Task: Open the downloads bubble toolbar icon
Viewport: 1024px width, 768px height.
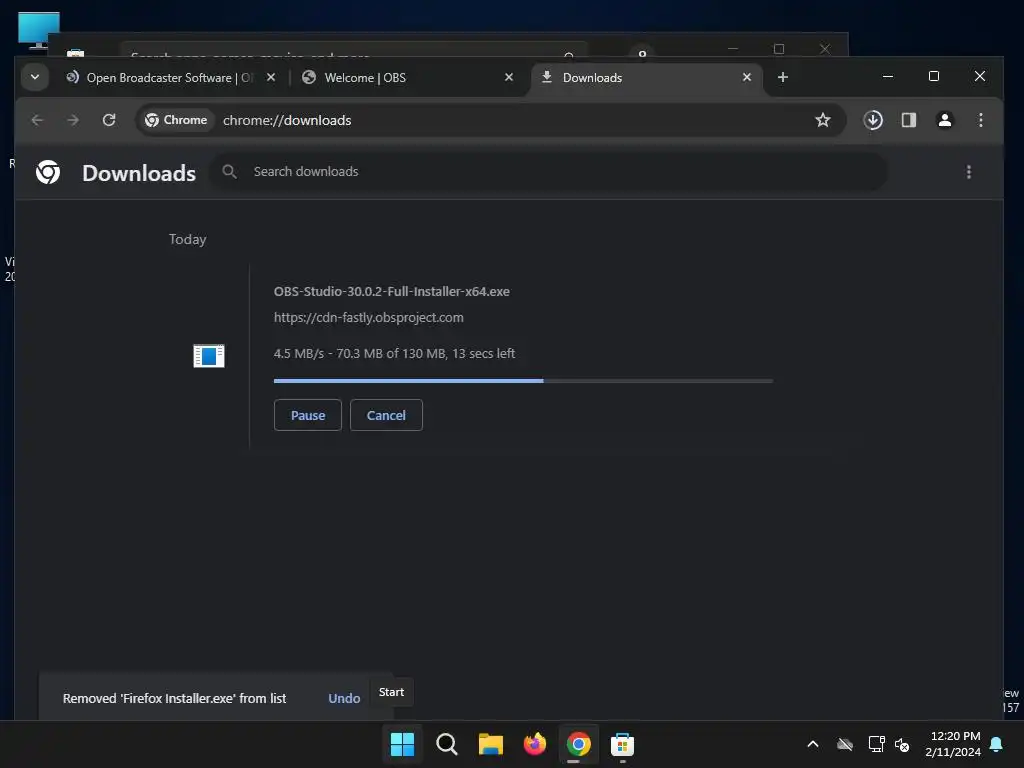Action: pos(873,120)
